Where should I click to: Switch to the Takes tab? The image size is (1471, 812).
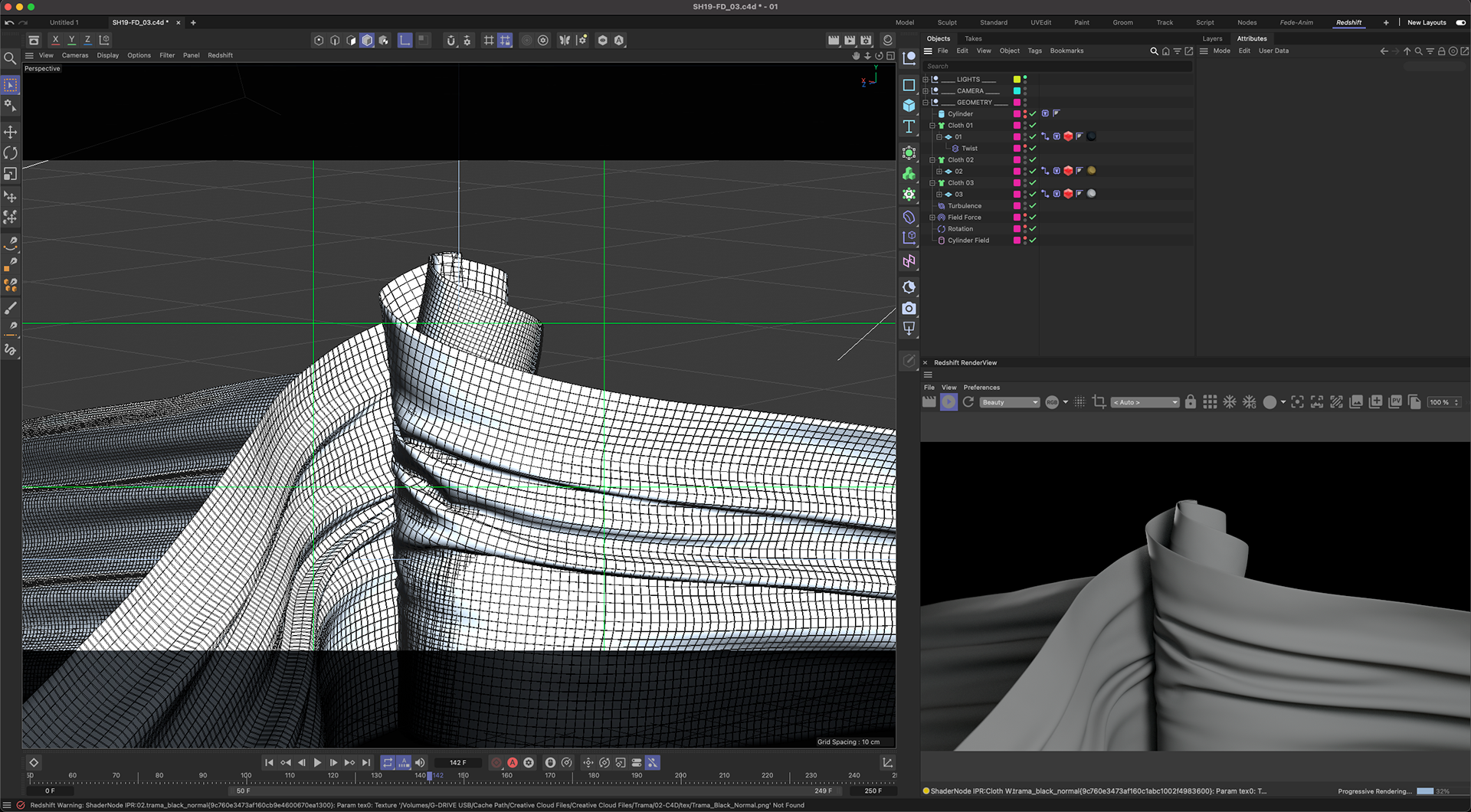pos(973,38)
